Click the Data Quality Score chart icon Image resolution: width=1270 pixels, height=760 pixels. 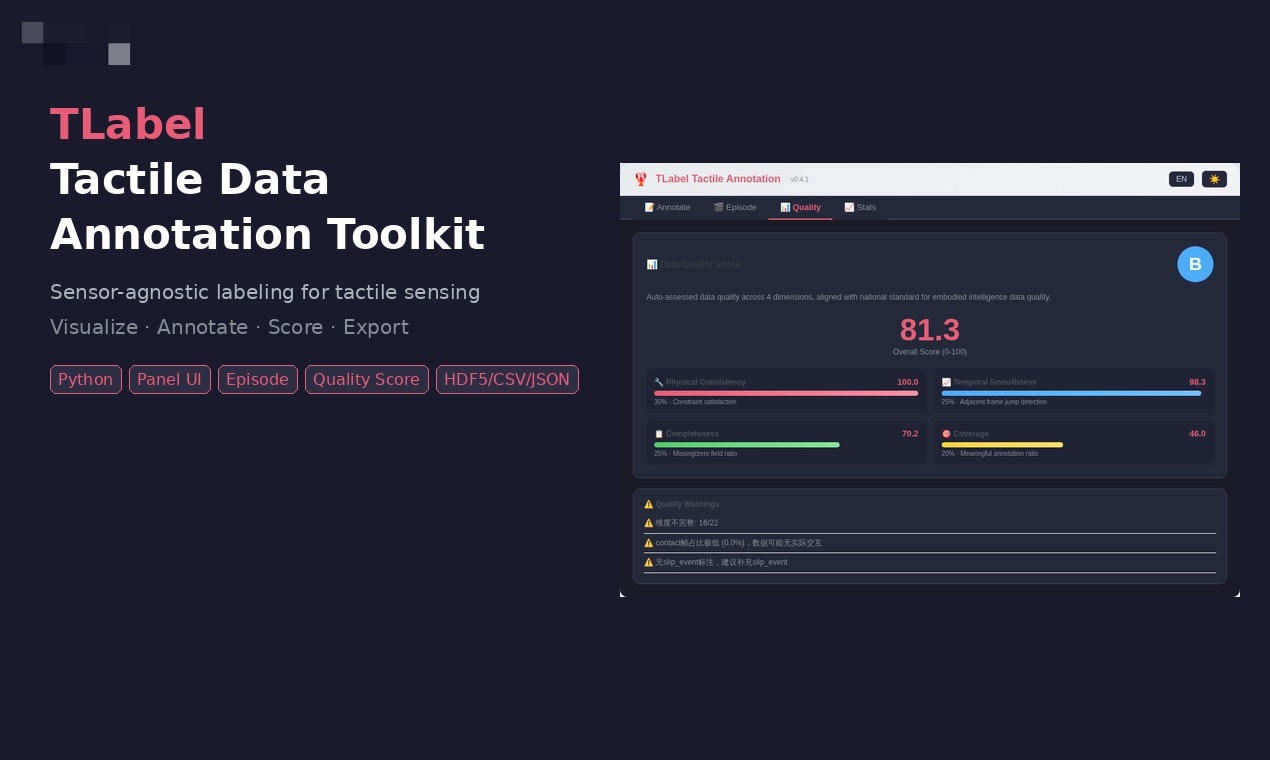[652, 264]
